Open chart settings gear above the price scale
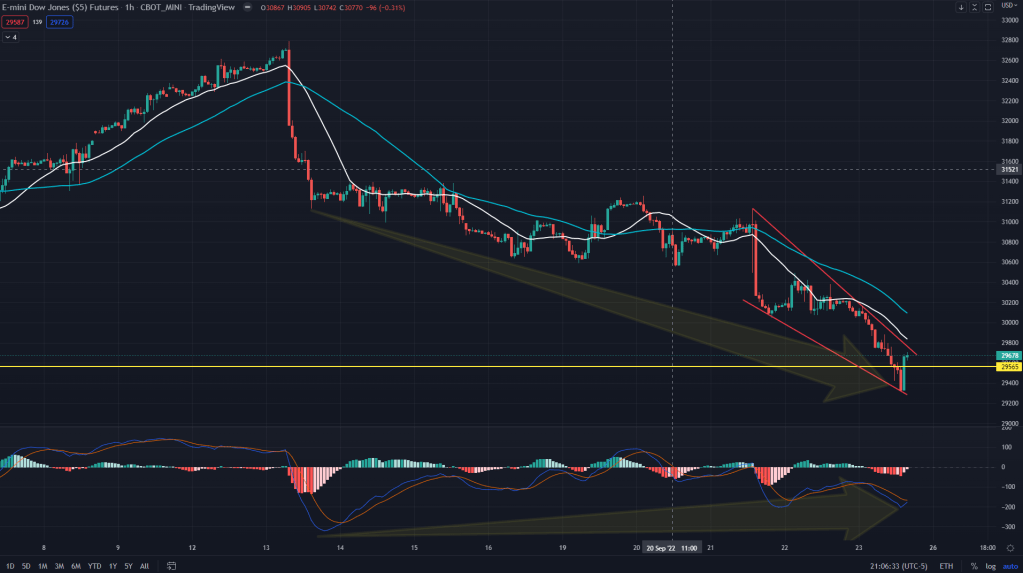The image size is (1023, 573). 1008,8
